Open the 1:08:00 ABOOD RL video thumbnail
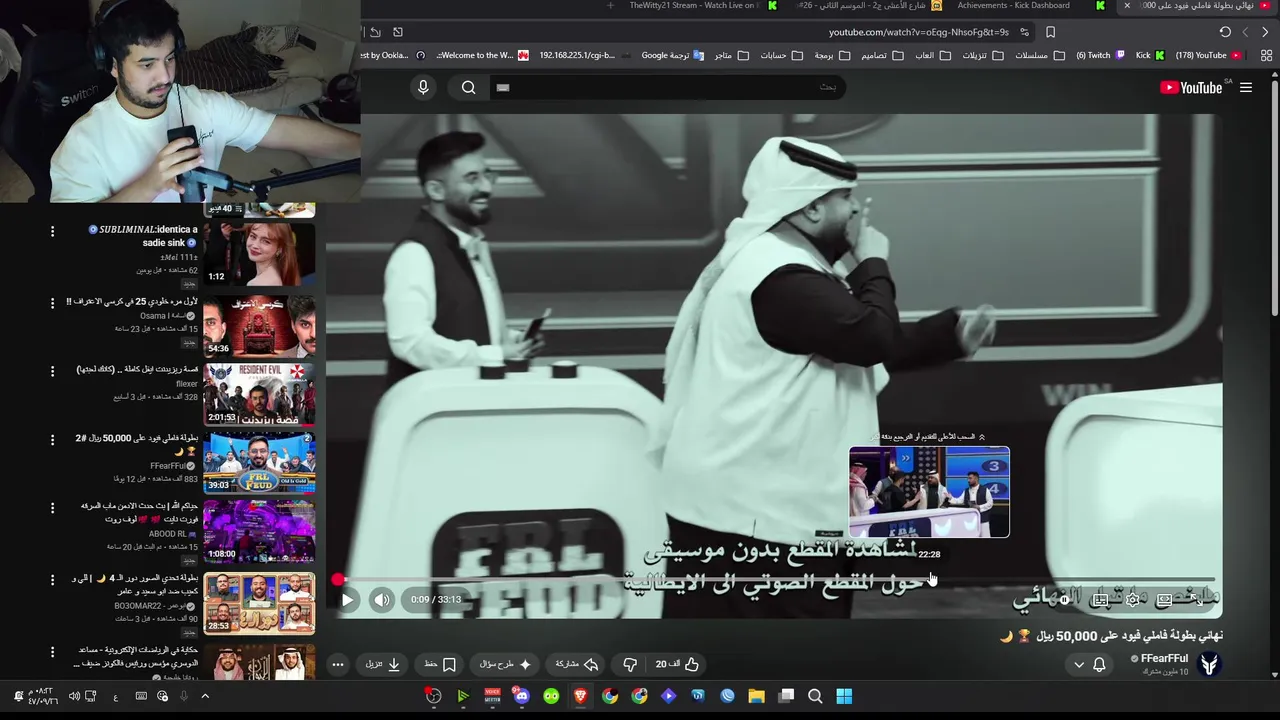This screenshot has height=720, width=1280. [259, 530]
